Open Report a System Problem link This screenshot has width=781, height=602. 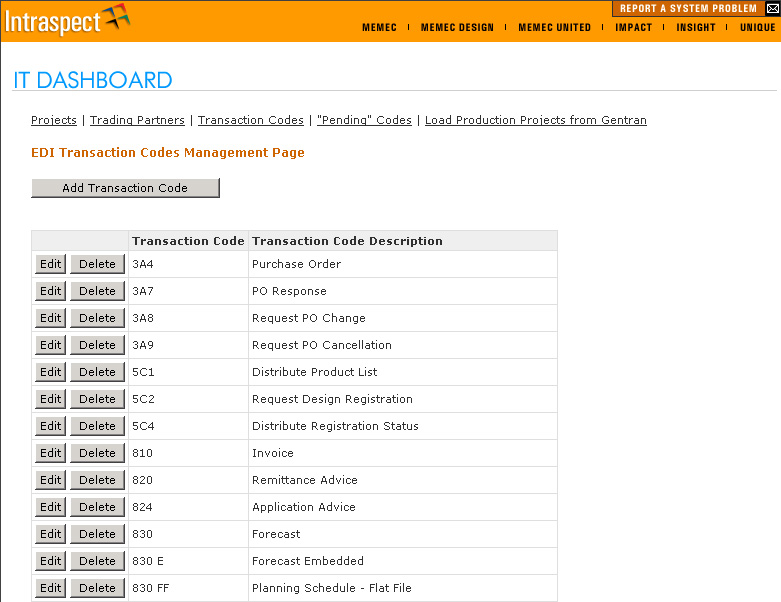688,8
